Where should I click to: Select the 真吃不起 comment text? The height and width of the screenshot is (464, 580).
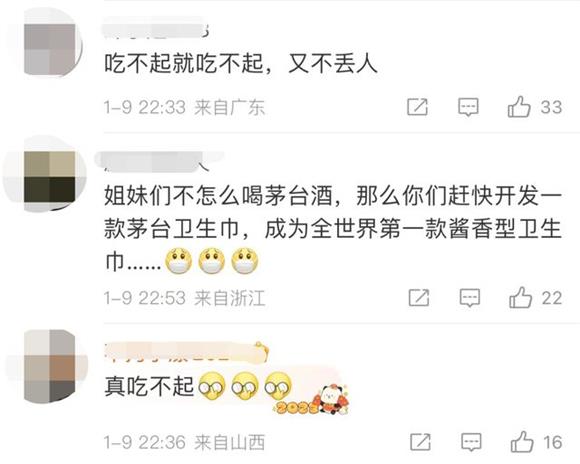[149, 387]
